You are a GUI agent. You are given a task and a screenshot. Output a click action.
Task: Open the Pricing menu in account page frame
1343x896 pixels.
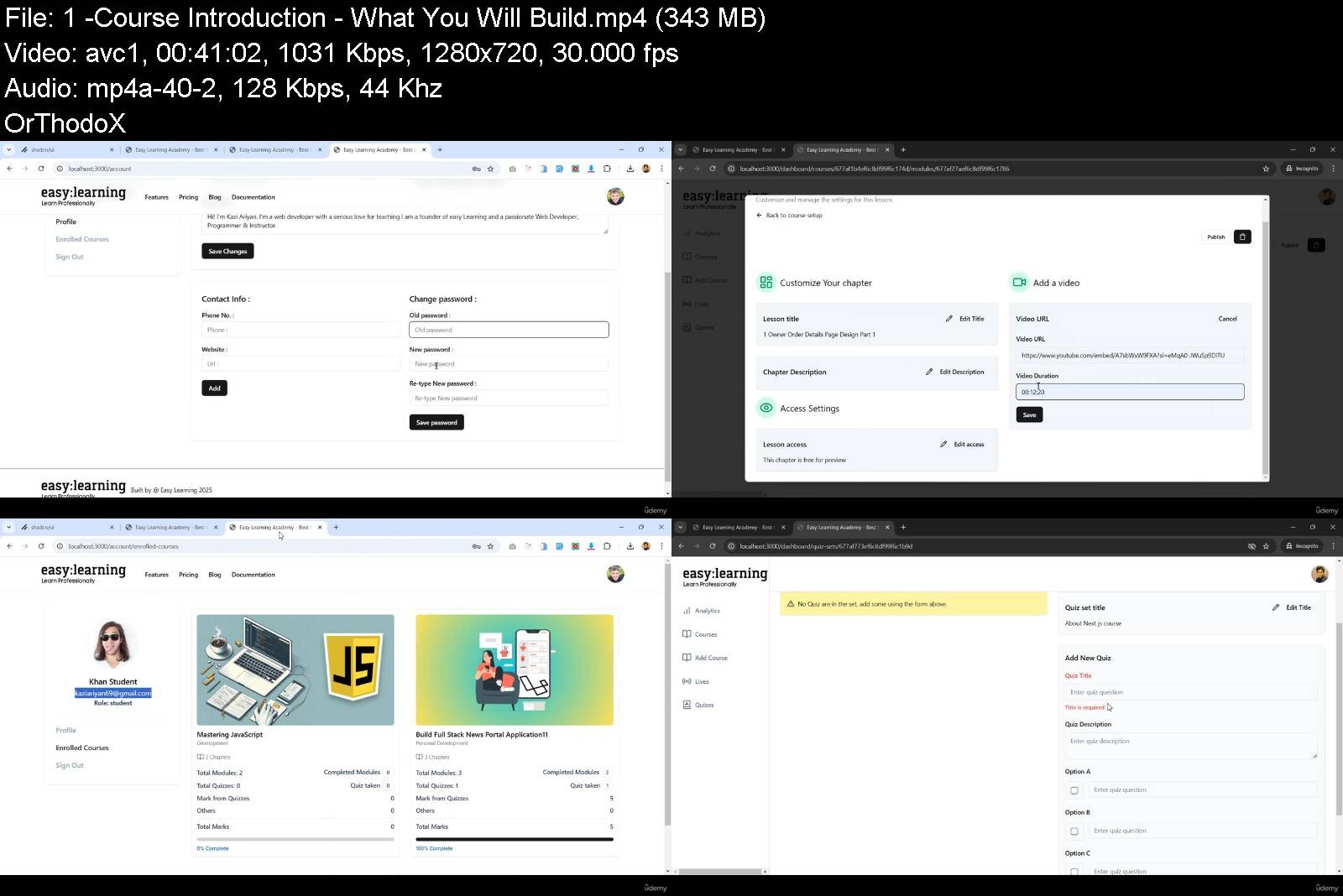tap(188, 197)
